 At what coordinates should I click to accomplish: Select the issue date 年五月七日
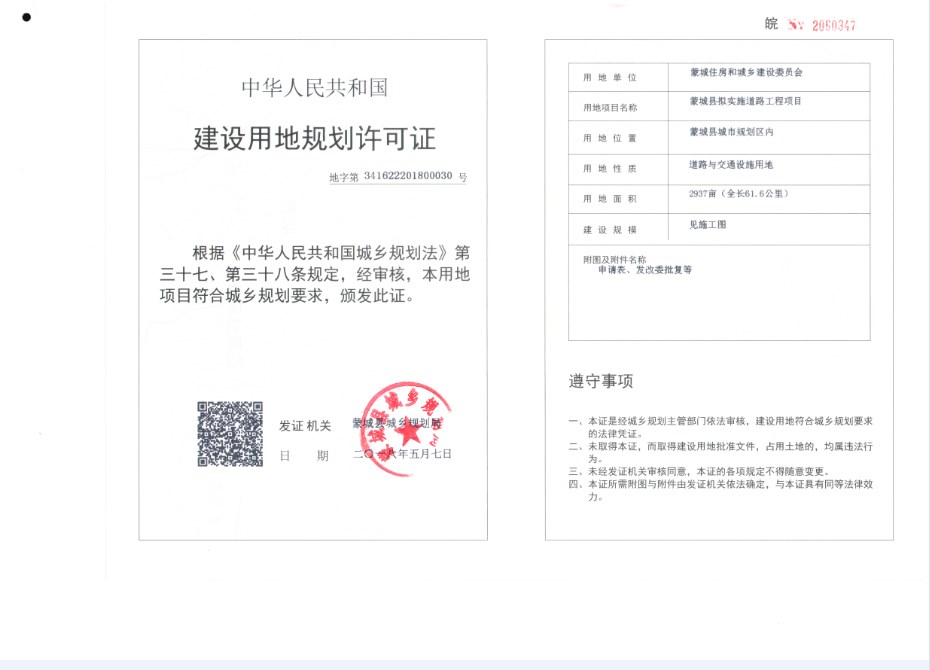(424, 454)
